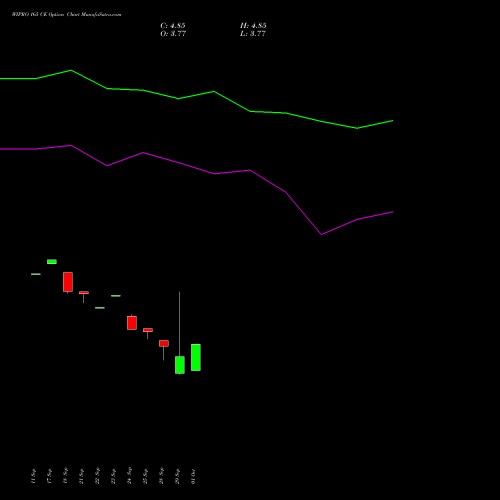
Task: Click the 29 Sep date label
Action: tap(177, 476)
